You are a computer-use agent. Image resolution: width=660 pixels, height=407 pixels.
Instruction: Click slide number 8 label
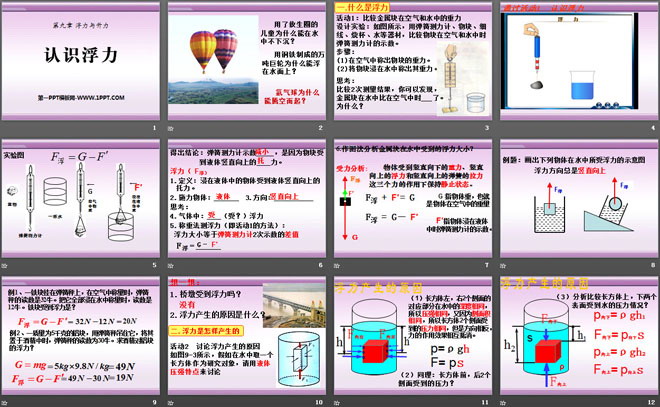[x=653, y=265]
